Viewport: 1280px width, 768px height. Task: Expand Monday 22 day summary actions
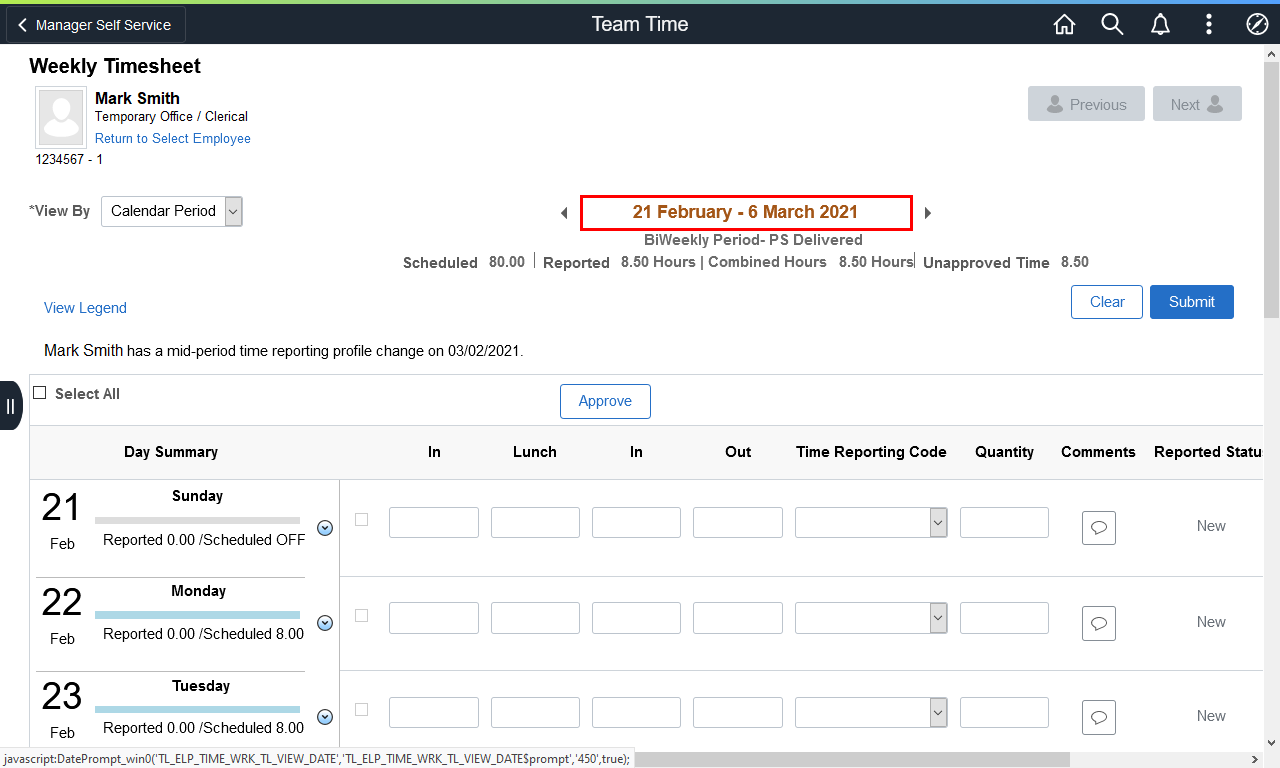(325, 623)
